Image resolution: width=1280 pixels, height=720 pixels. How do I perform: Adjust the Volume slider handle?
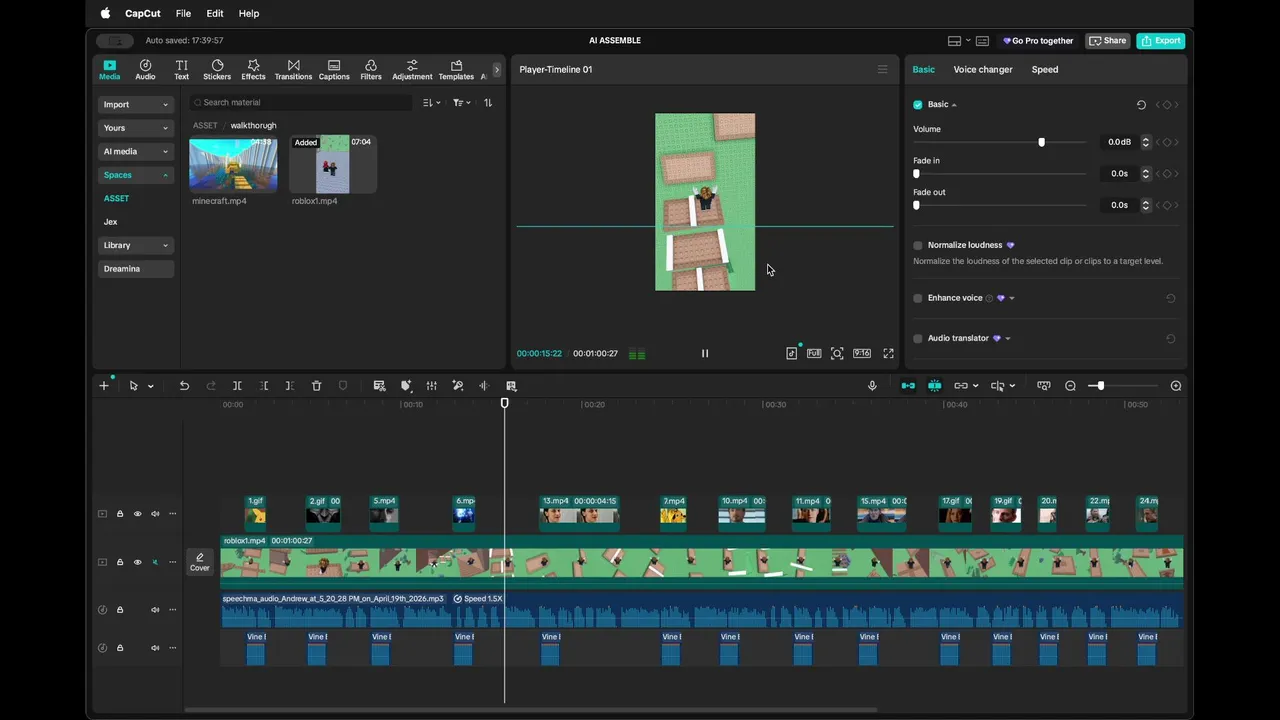pyautogui.click(x=1041, y=142)
